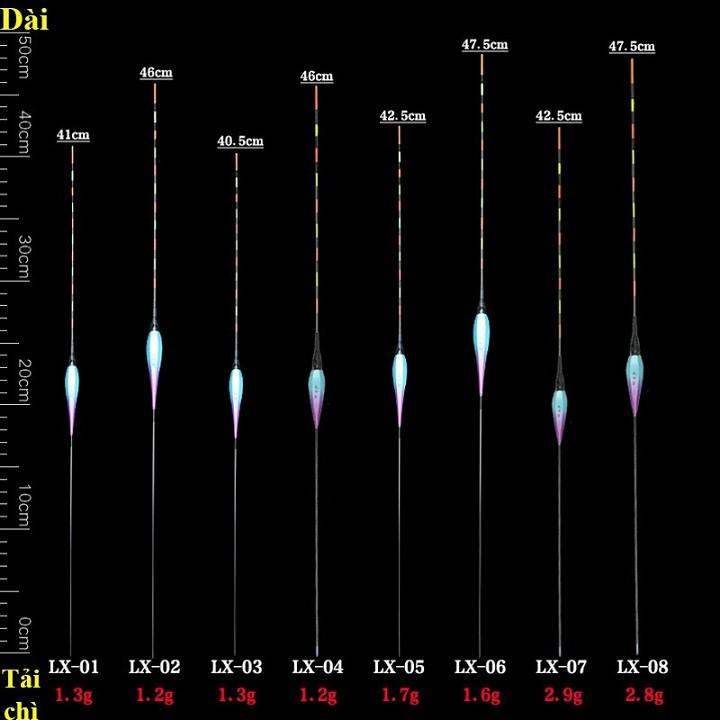Select the 2.9g weight under LX-07
Viewport: 720px width, 720px height.
pyautogui.click(x=560, y=694)
